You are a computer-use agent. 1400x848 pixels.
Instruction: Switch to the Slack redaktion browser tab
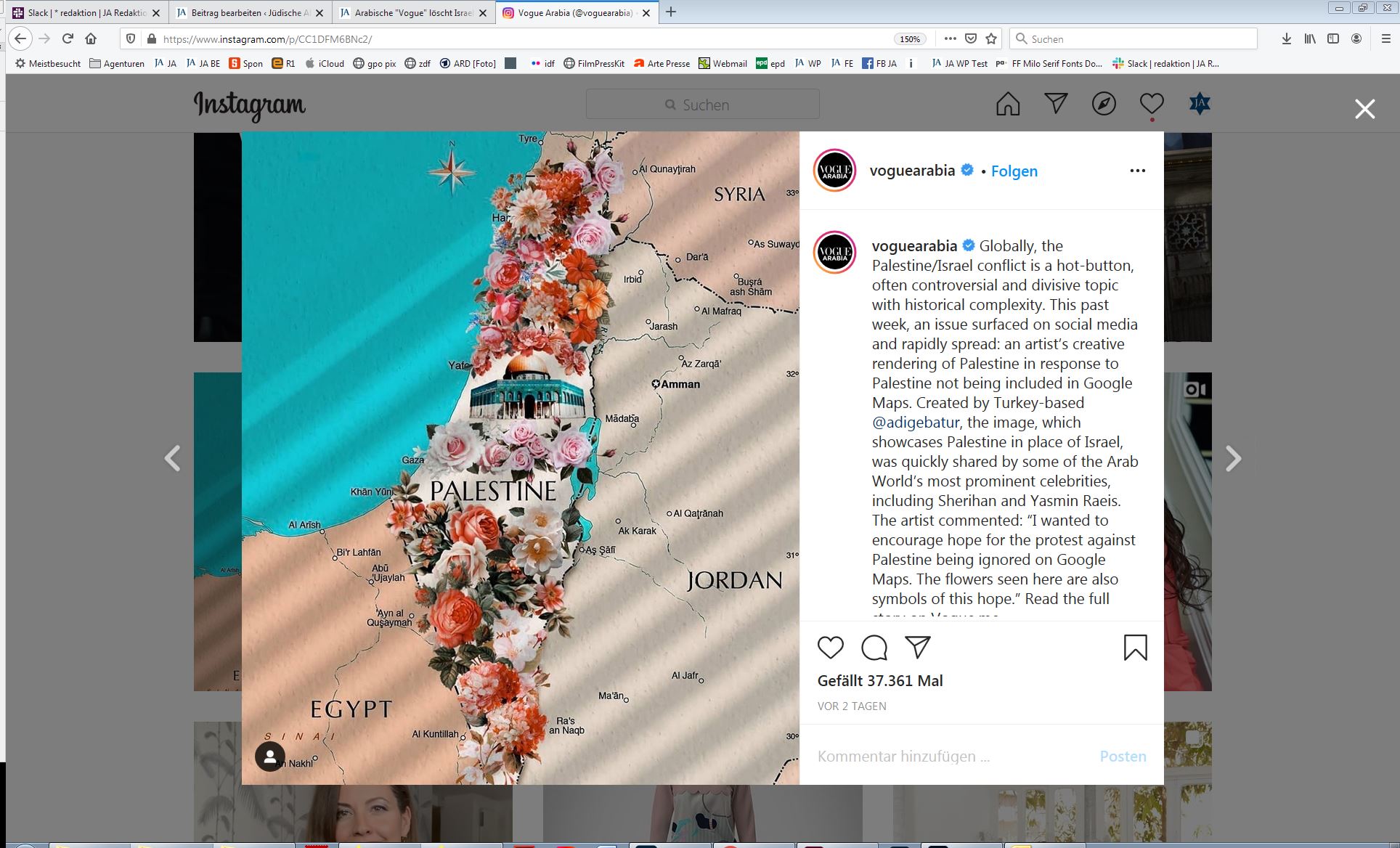[86, 12]
